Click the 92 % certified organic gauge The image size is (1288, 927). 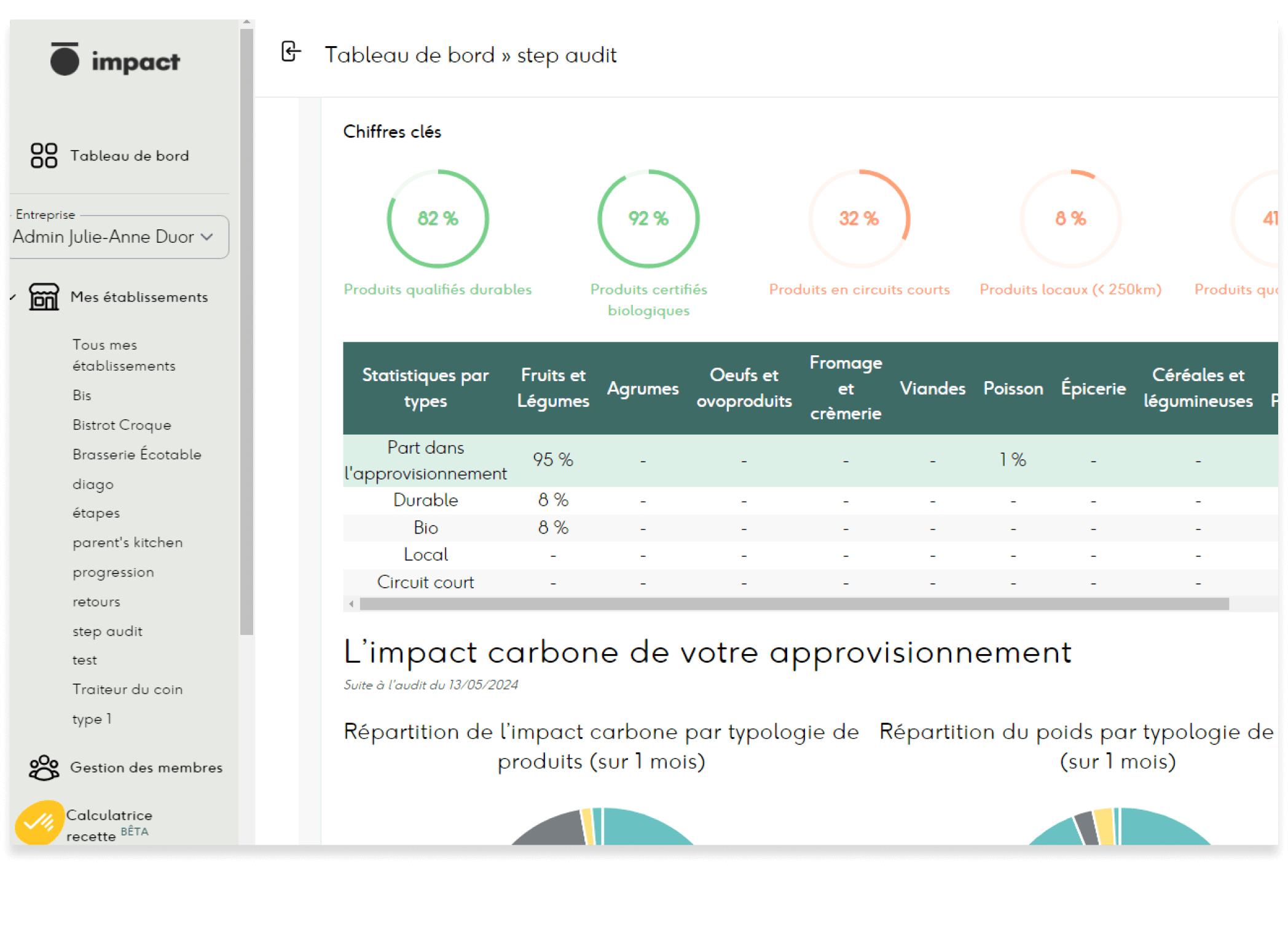tap(648, 218)
